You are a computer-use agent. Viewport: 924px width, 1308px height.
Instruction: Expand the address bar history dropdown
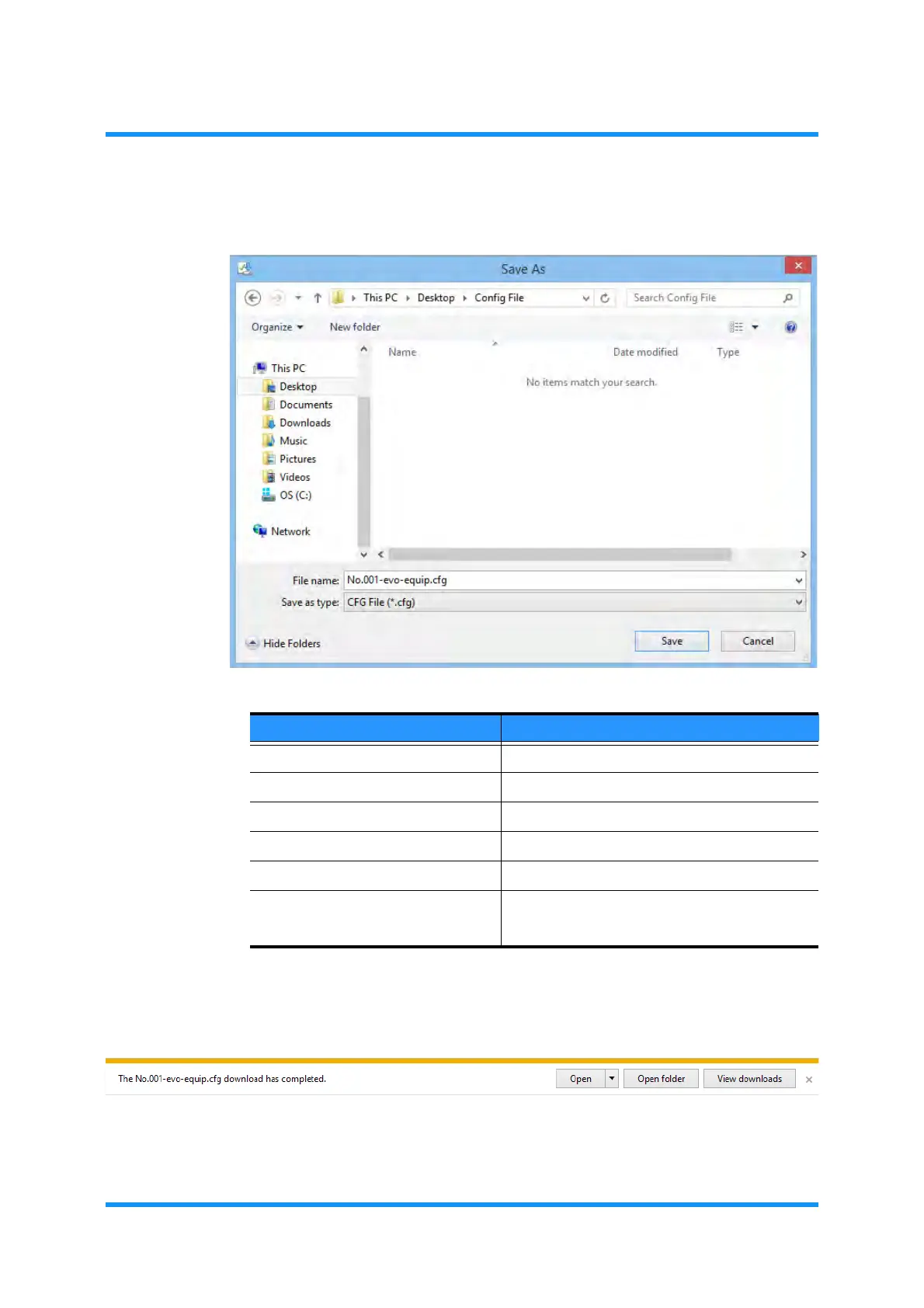(x=585, y=298)
